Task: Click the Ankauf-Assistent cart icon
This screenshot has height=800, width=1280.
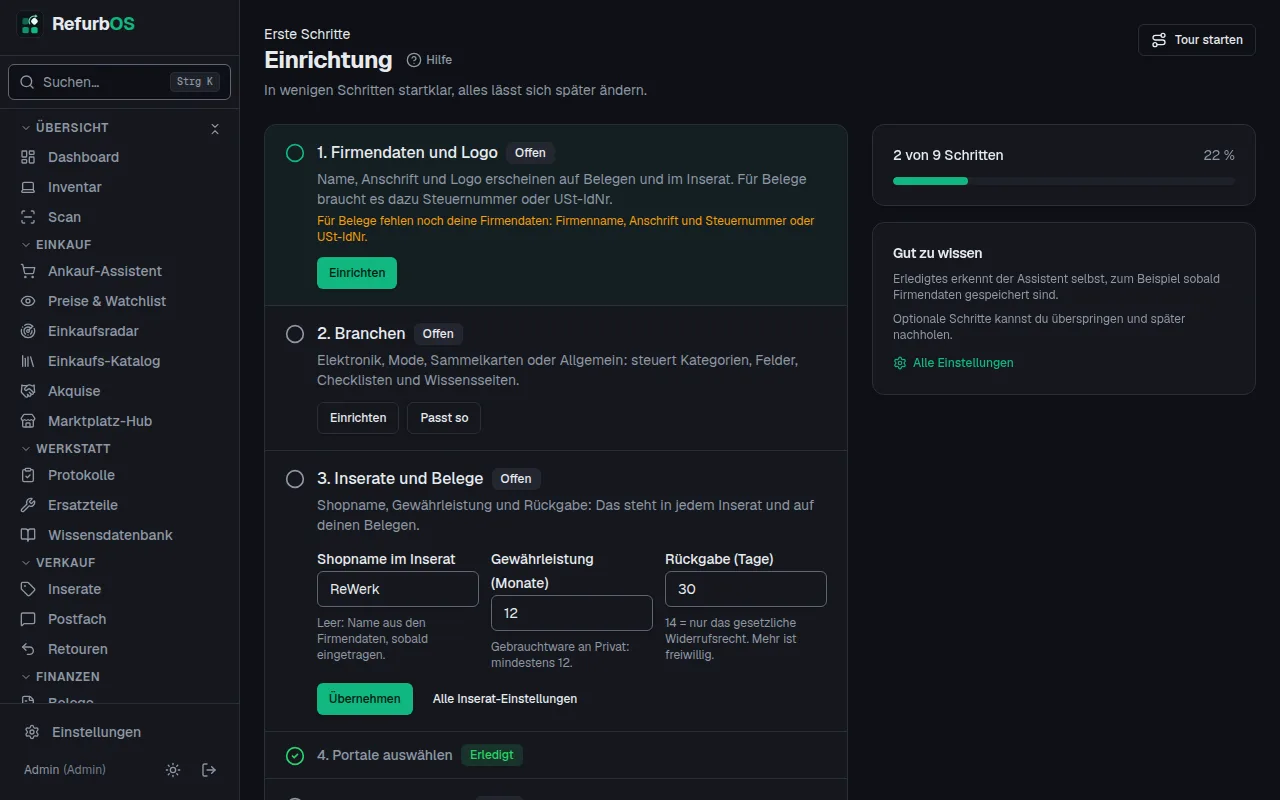Action: tap(28, 271)
